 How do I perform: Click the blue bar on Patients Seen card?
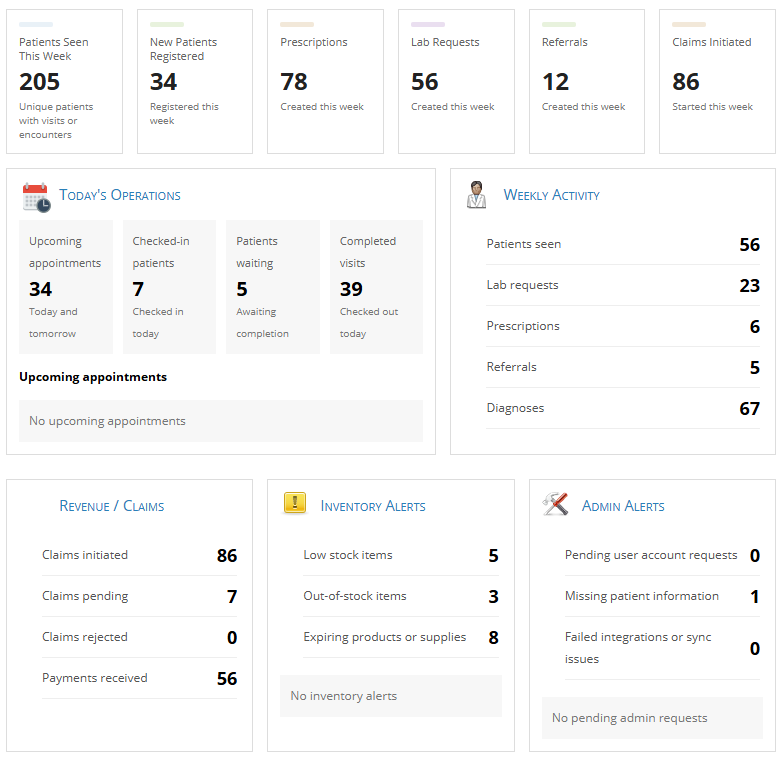[x=36, y=24]
